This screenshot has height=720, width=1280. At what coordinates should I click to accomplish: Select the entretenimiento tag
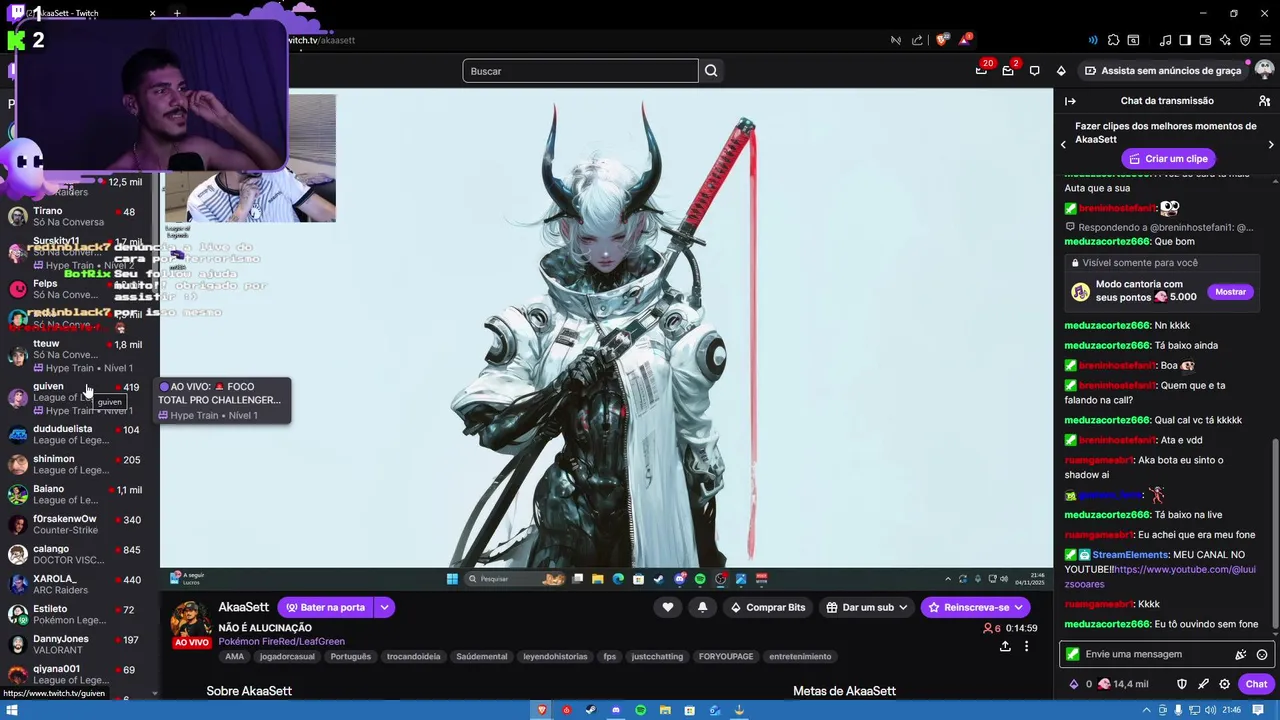pos(800,657)
